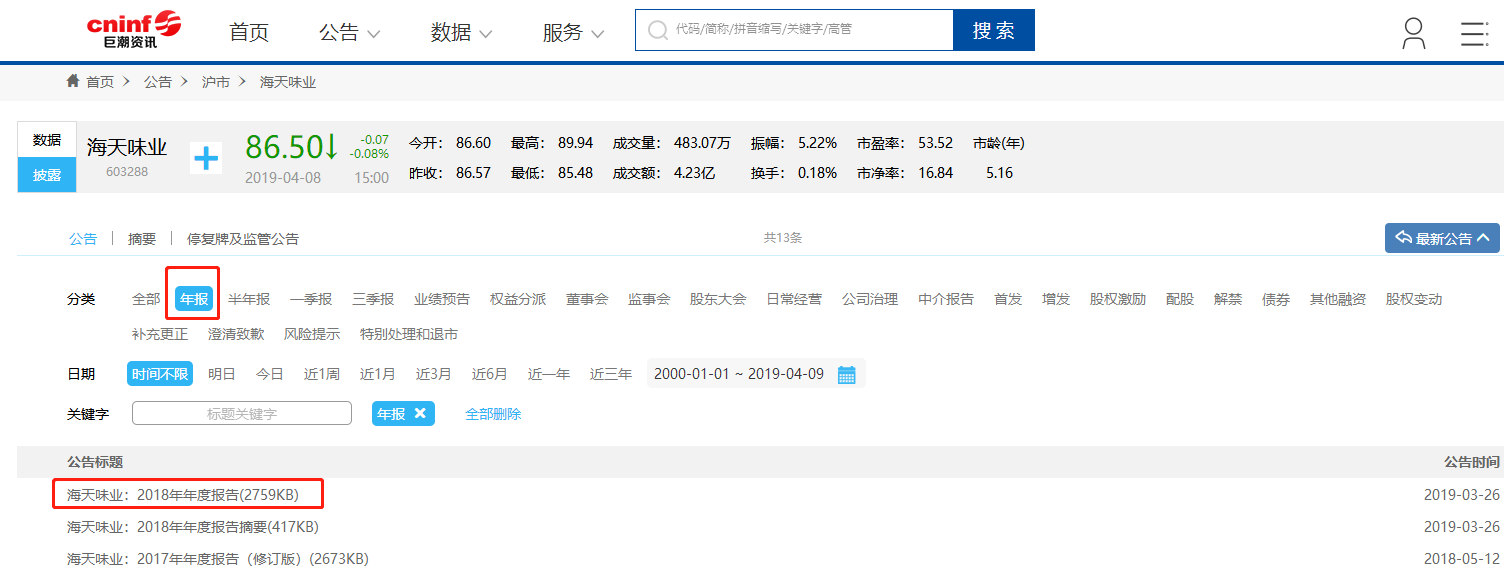Select 中介报告 category filter
The image size is (1504, 574).
click(946, 299)
